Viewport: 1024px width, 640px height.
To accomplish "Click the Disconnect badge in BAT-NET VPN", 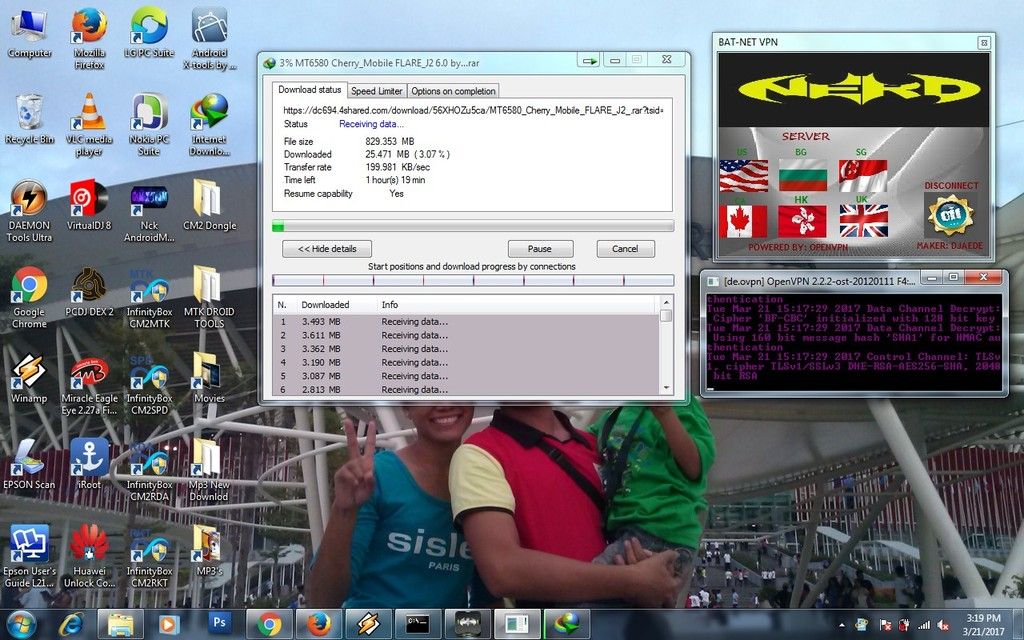I will pos(949,213).
